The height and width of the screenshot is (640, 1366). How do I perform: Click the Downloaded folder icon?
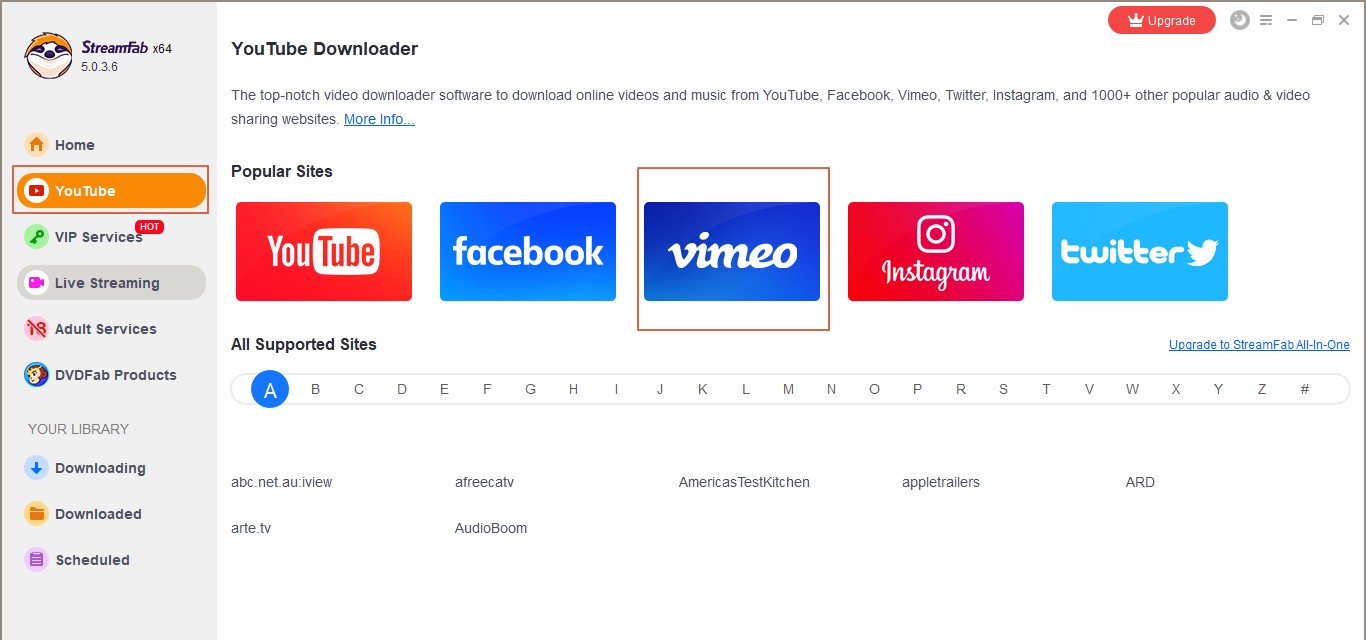tap(37, 514)
